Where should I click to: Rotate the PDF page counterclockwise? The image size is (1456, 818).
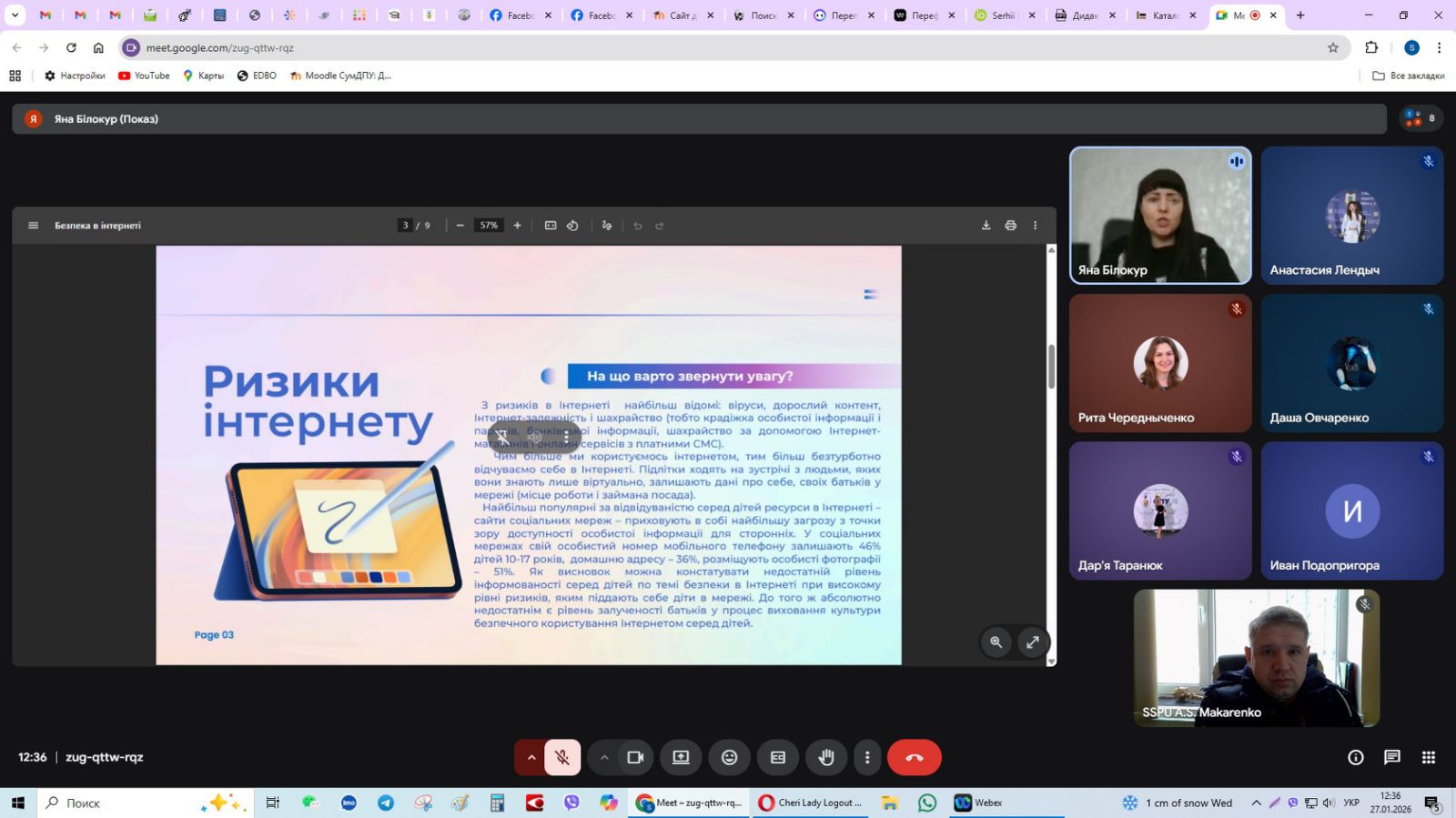[x=572, y=226]
